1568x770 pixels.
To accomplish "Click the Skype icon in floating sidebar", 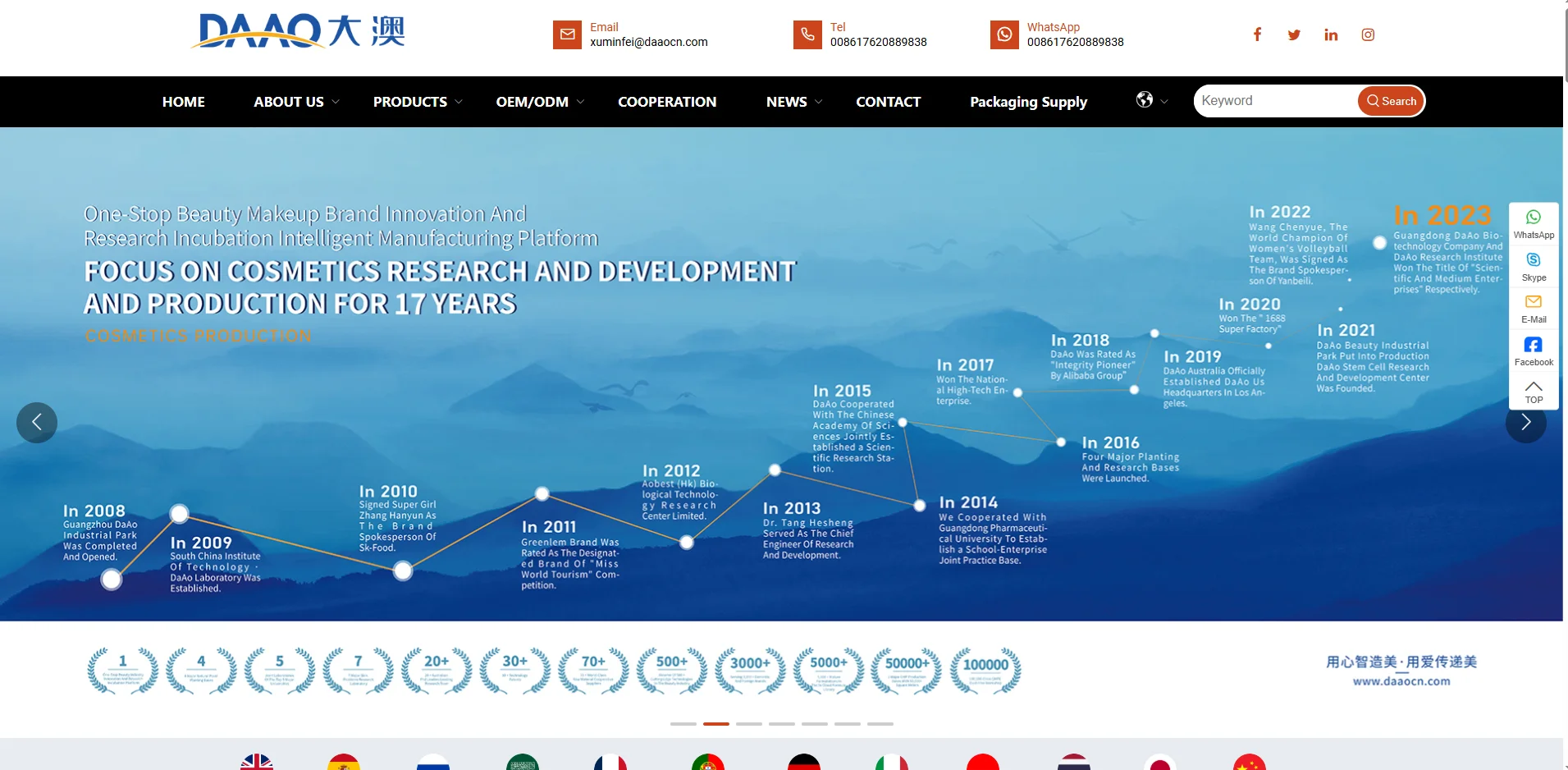I will coord(1533,266).
